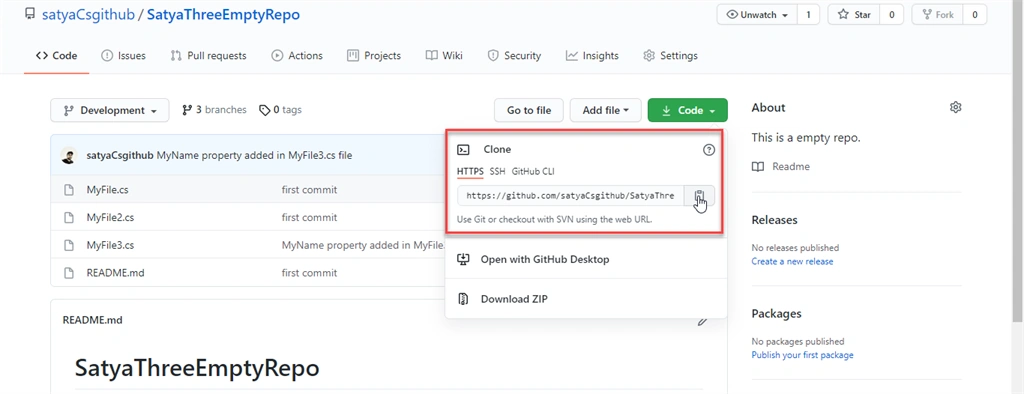
Task: Click the Packages heading
Action: pos(776,313)
